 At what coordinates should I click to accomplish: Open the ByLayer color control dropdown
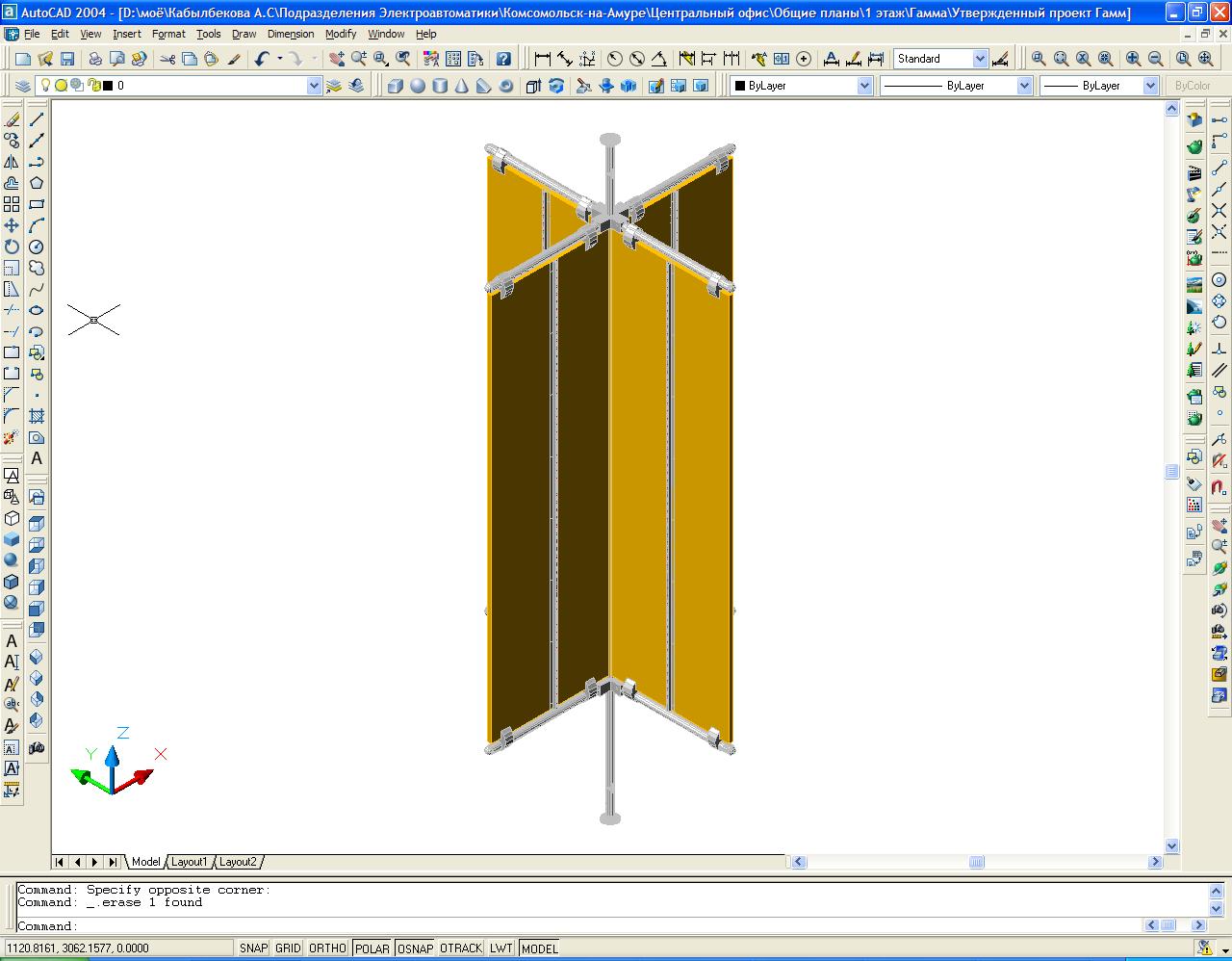863,86
